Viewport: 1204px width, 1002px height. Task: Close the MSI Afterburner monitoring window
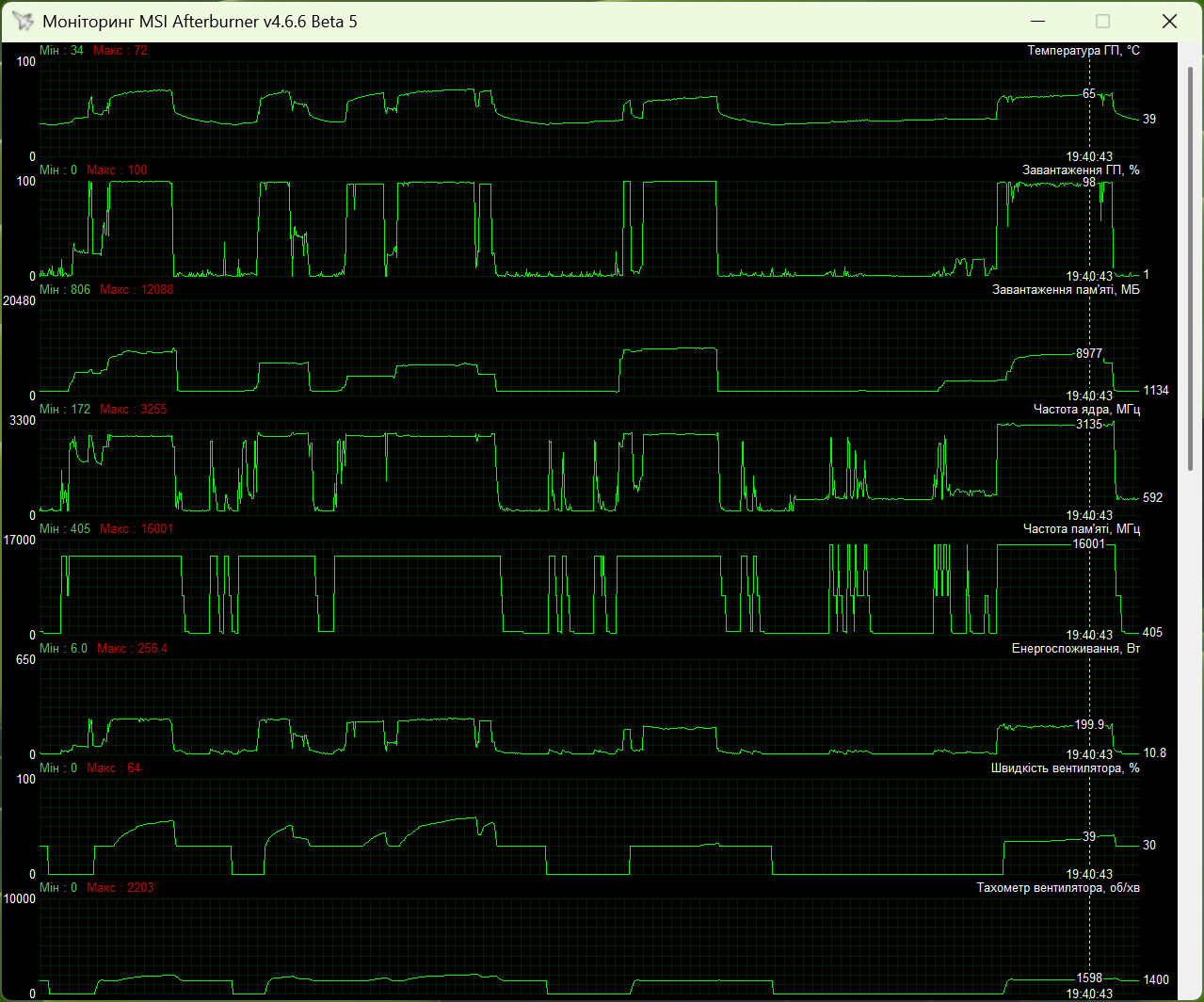click(1168, 21)
